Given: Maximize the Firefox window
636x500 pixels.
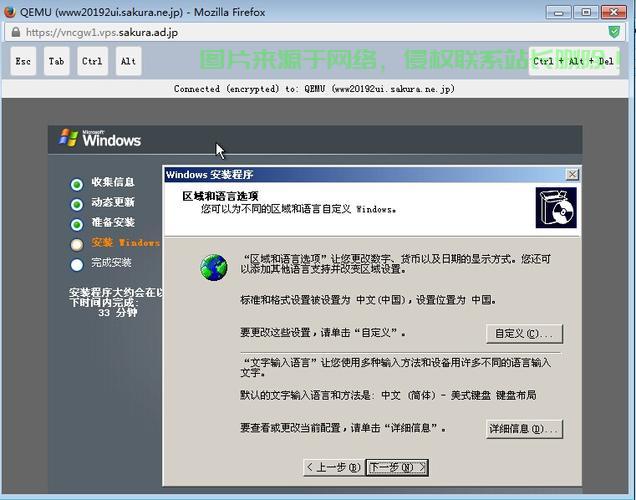Looking at the screenshot, I should tap(586, 11).
